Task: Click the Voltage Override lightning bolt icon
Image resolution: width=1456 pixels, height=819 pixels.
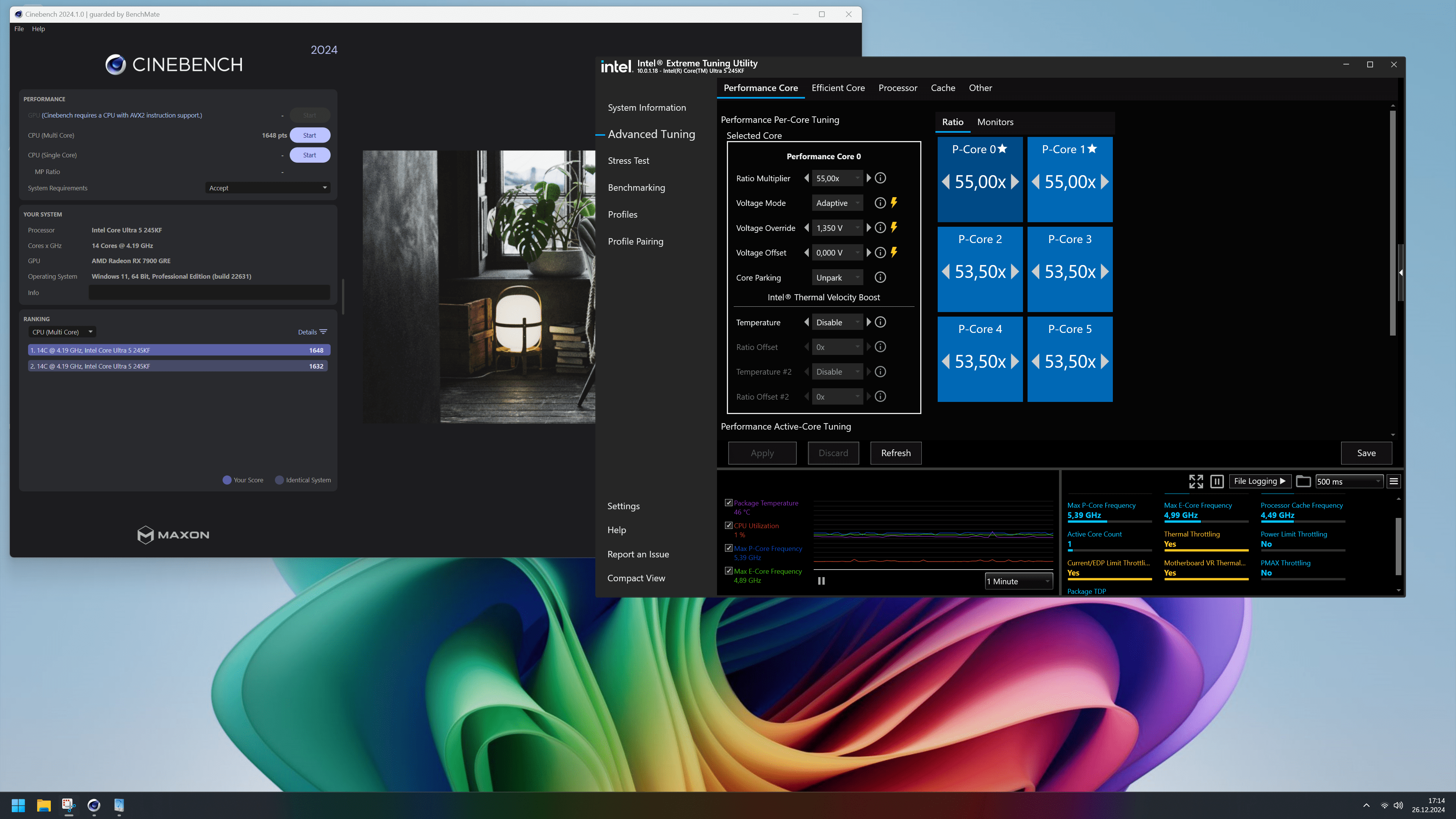Action: click(894, 228)
